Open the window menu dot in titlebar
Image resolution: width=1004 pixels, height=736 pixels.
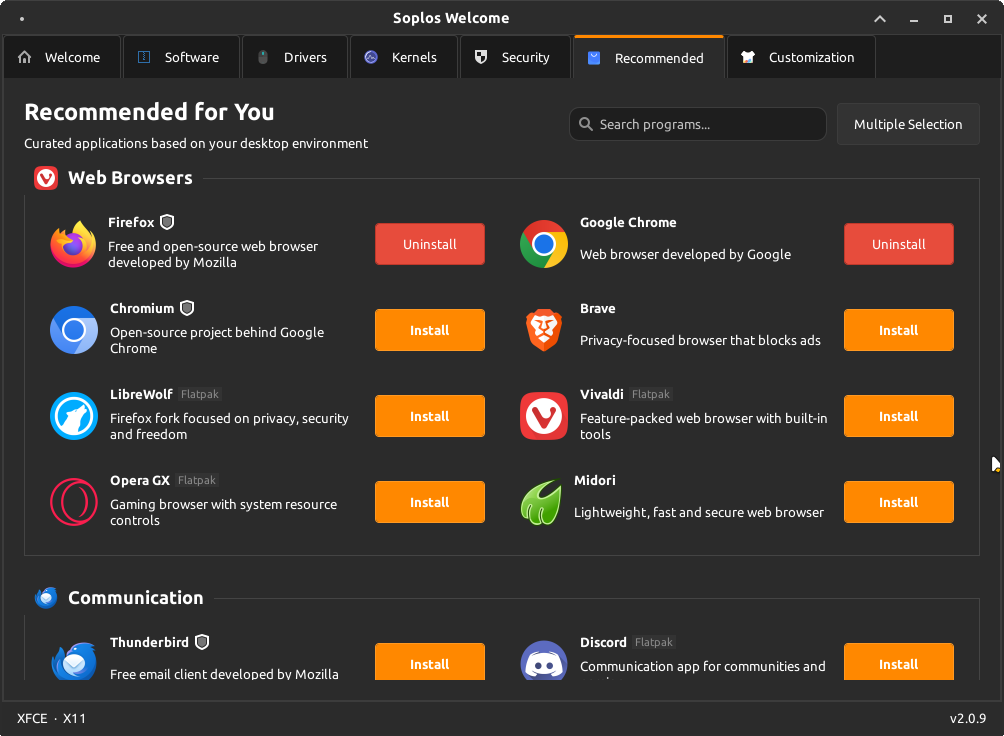22,19
